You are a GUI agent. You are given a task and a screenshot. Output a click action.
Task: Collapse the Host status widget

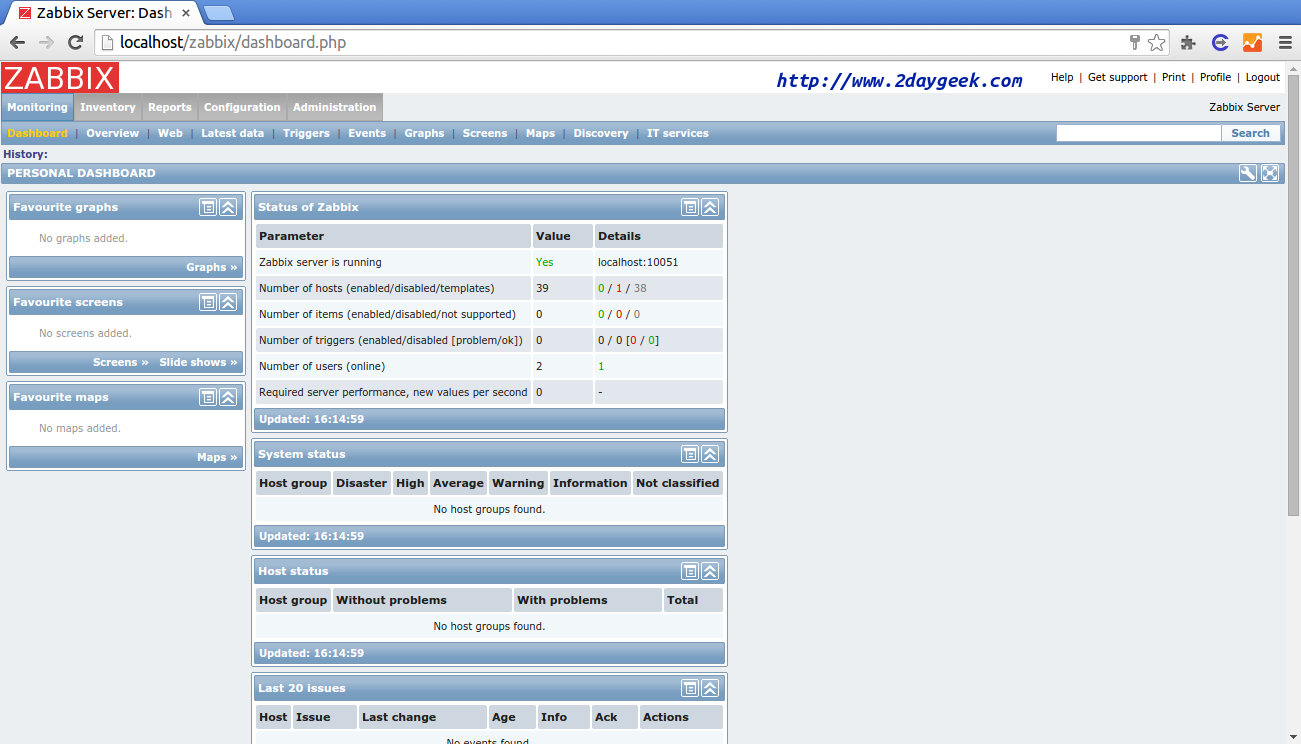point(710,571)
